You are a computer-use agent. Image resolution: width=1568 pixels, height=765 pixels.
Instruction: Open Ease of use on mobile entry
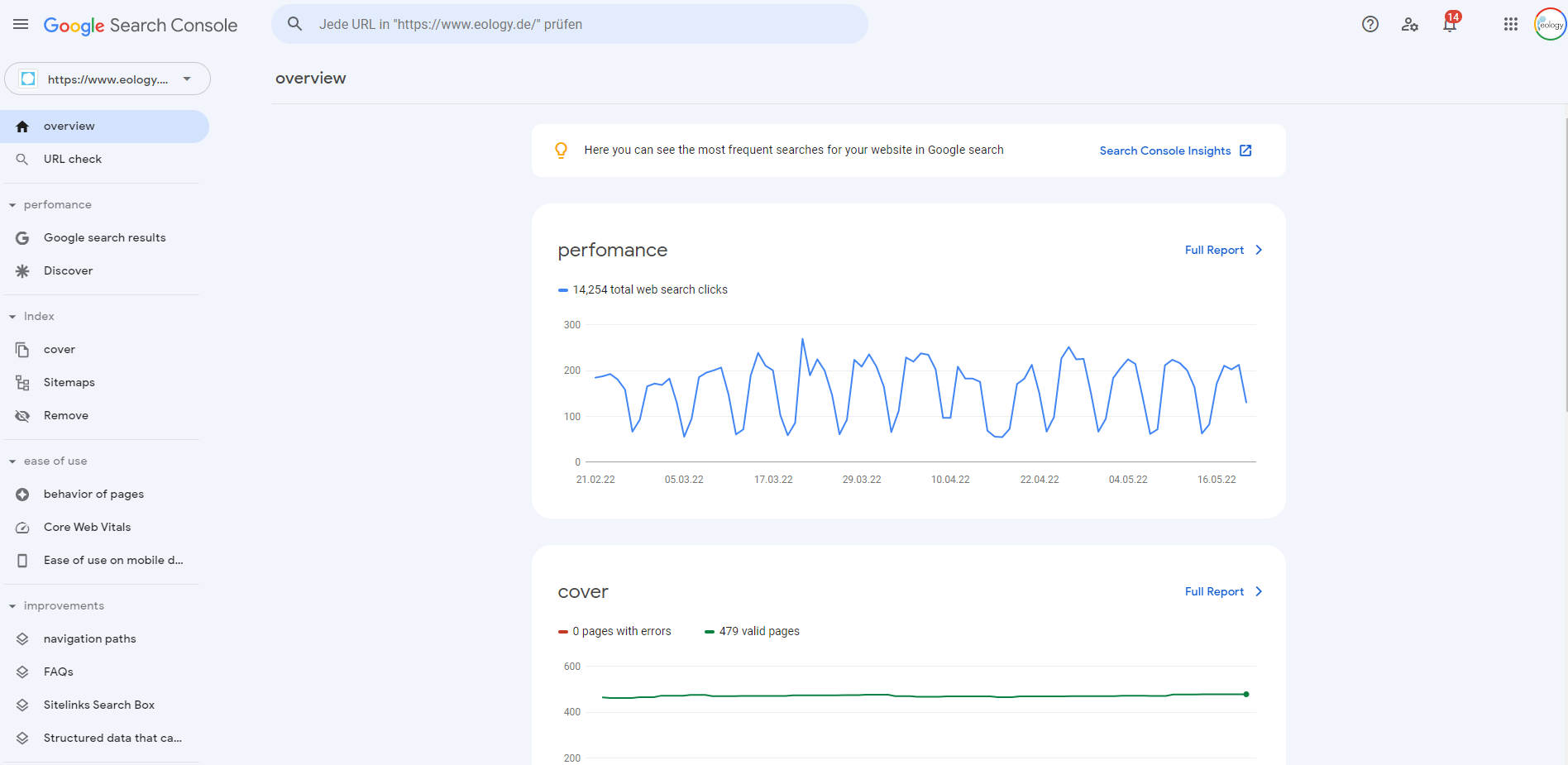coord(104,561)
